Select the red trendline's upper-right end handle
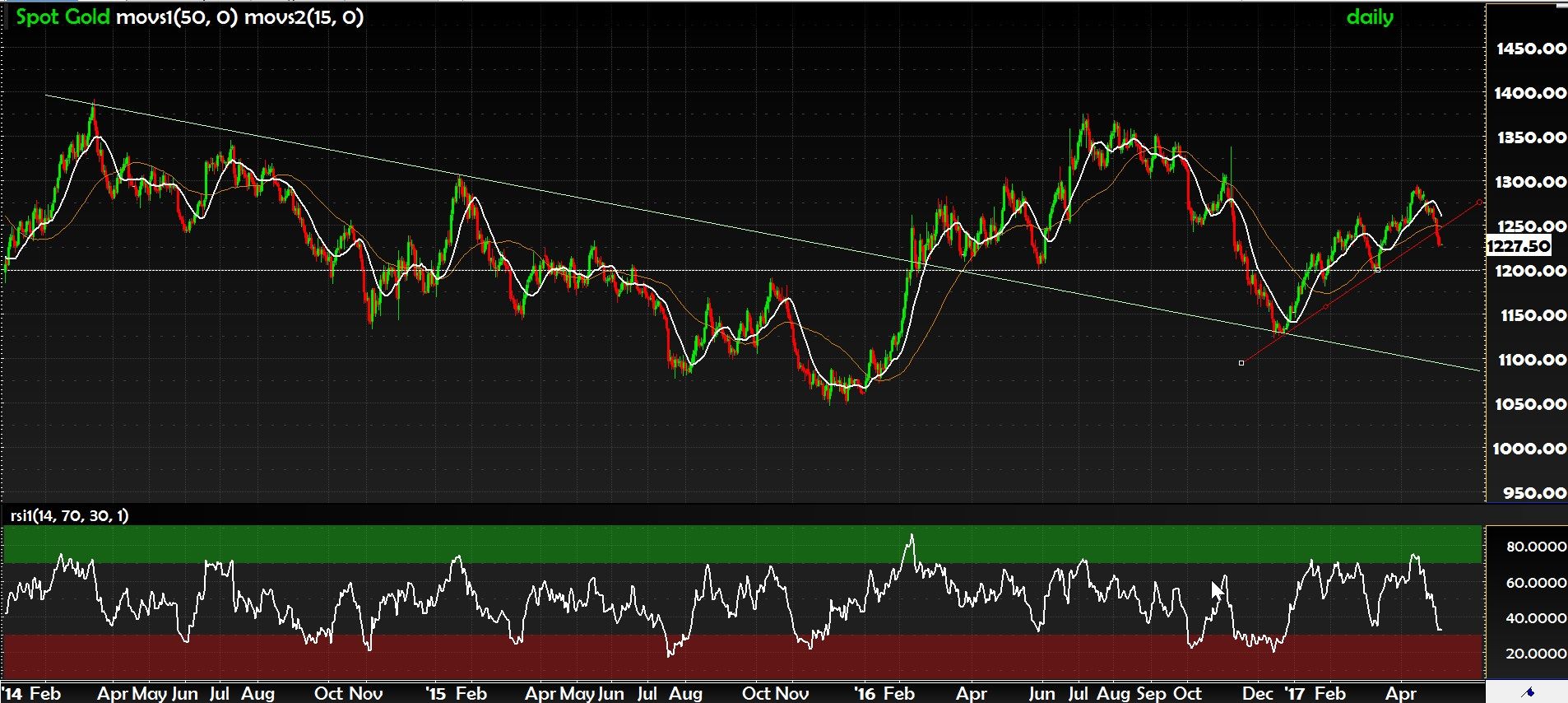 (1479, 202)
